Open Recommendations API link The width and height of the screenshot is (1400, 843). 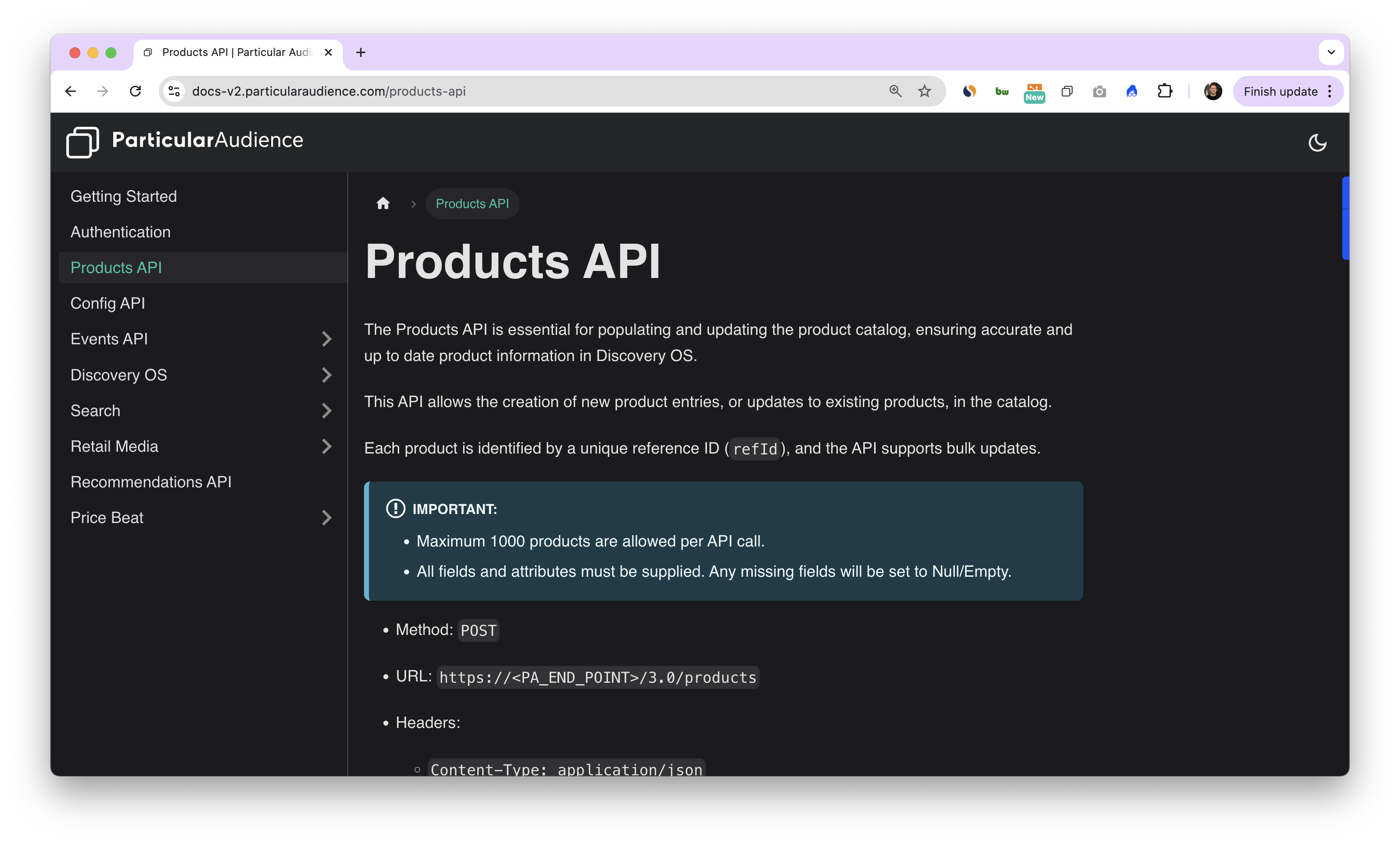151,482
